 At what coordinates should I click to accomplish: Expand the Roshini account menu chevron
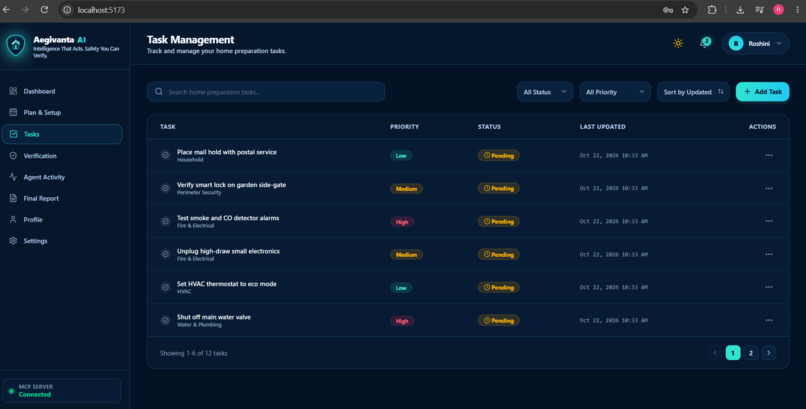pyautogui.click(x=779, y=44)
